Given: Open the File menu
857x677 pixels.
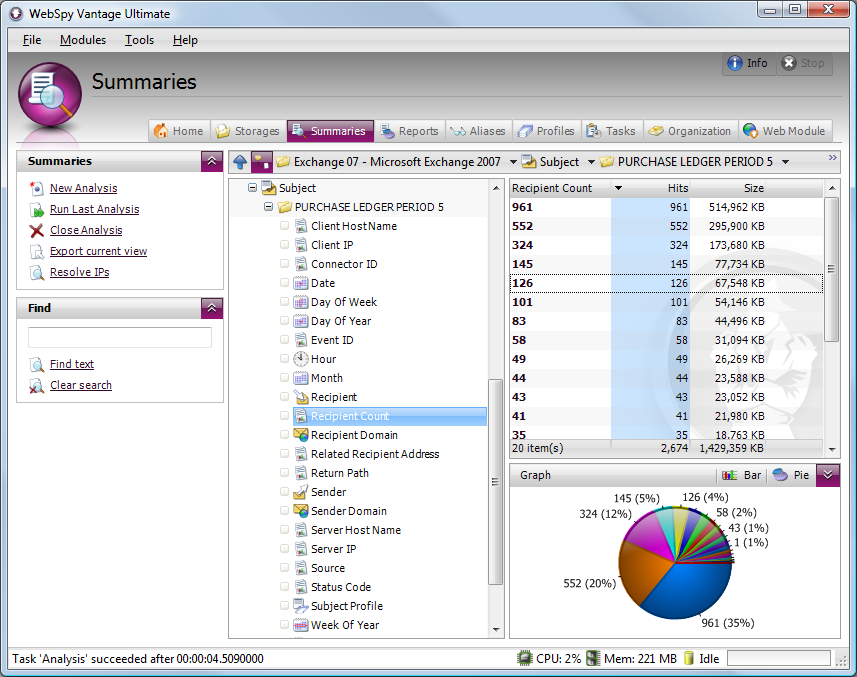Looking at the screenshot, I should click(32, 40).
